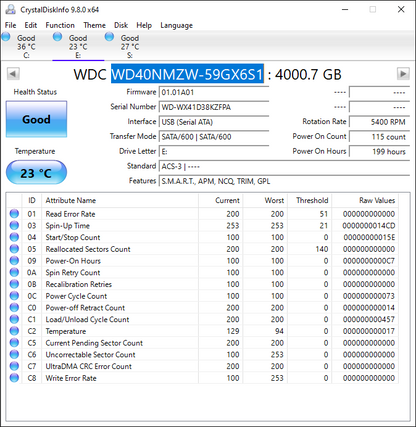Select the Reallocated Sectors Count attribute name
The width and height of the screenshot is (416, 427).
[x=88, y=249]
